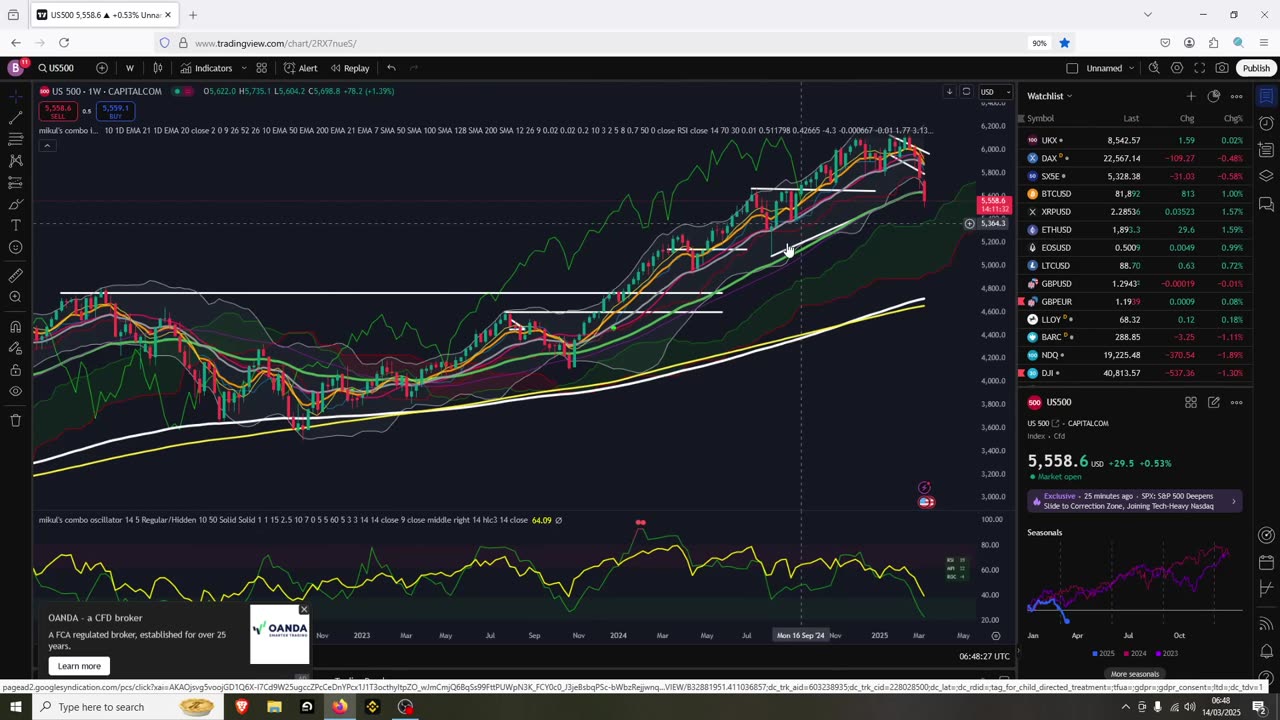Click the blue BUY 5,559.1 button
The width and height of the screenshot is (1280, 720).
coord(115,110)
